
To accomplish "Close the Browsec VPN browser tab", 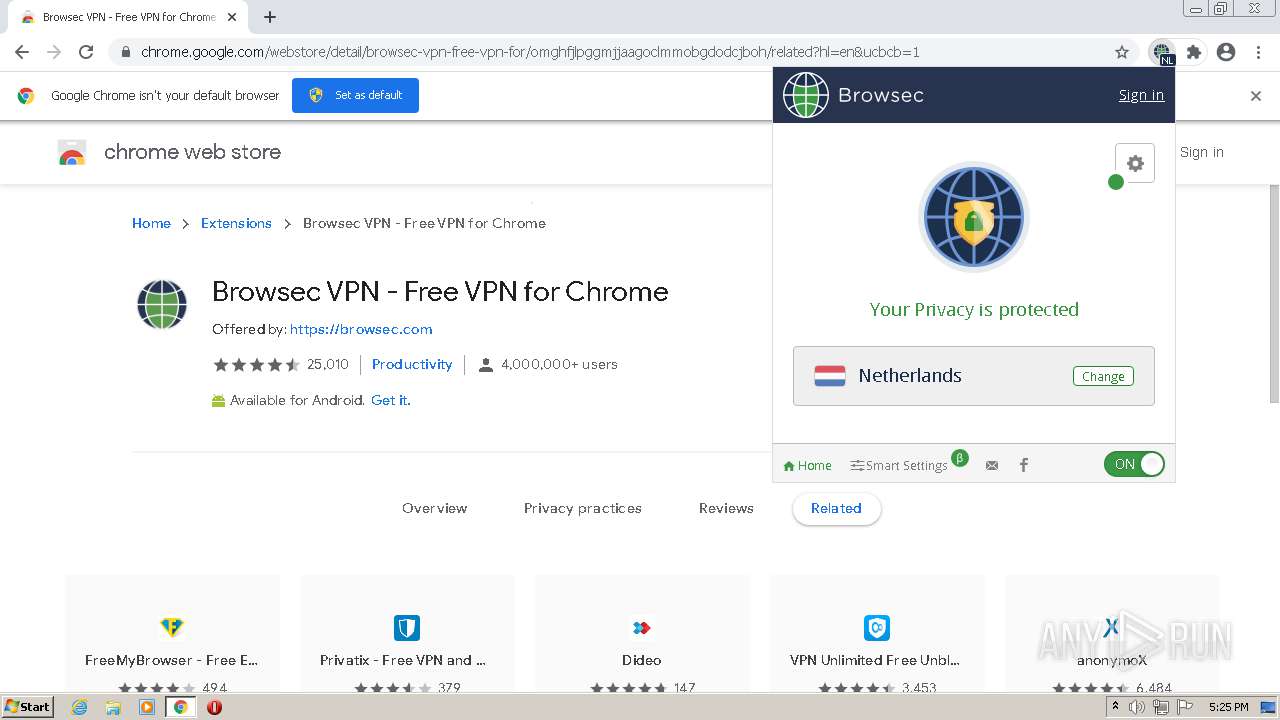I will pyautogui.click(x=232, y=17).
